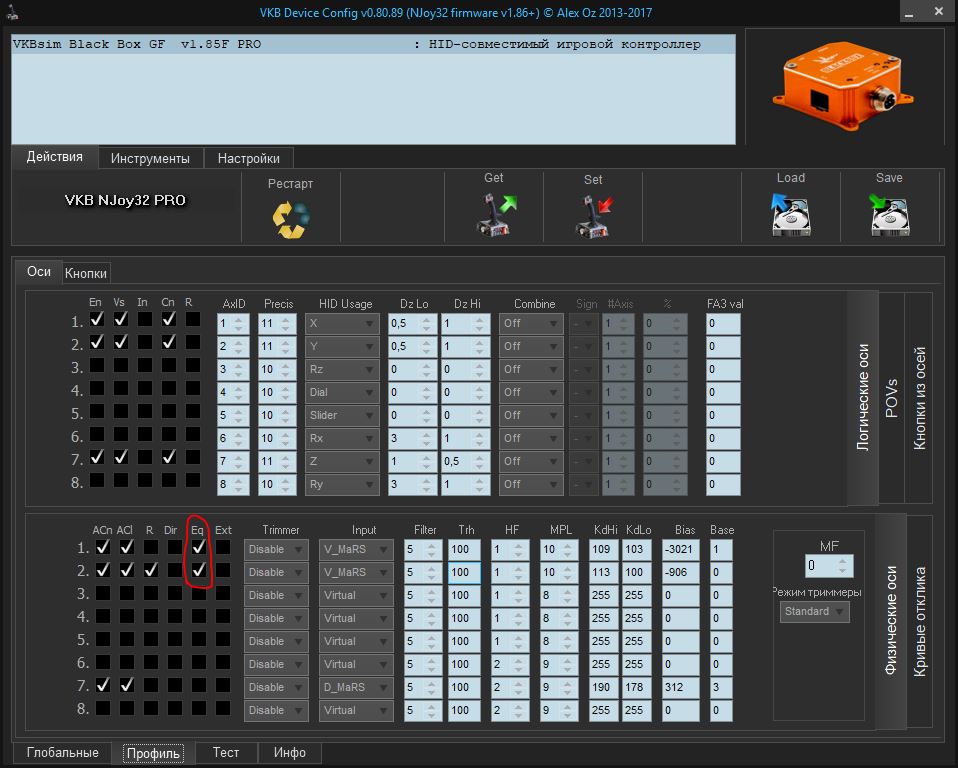This screenshot has width=958, height=768.
Task: Open the Инфо bottom tab
Action: [x=290, y=752]
